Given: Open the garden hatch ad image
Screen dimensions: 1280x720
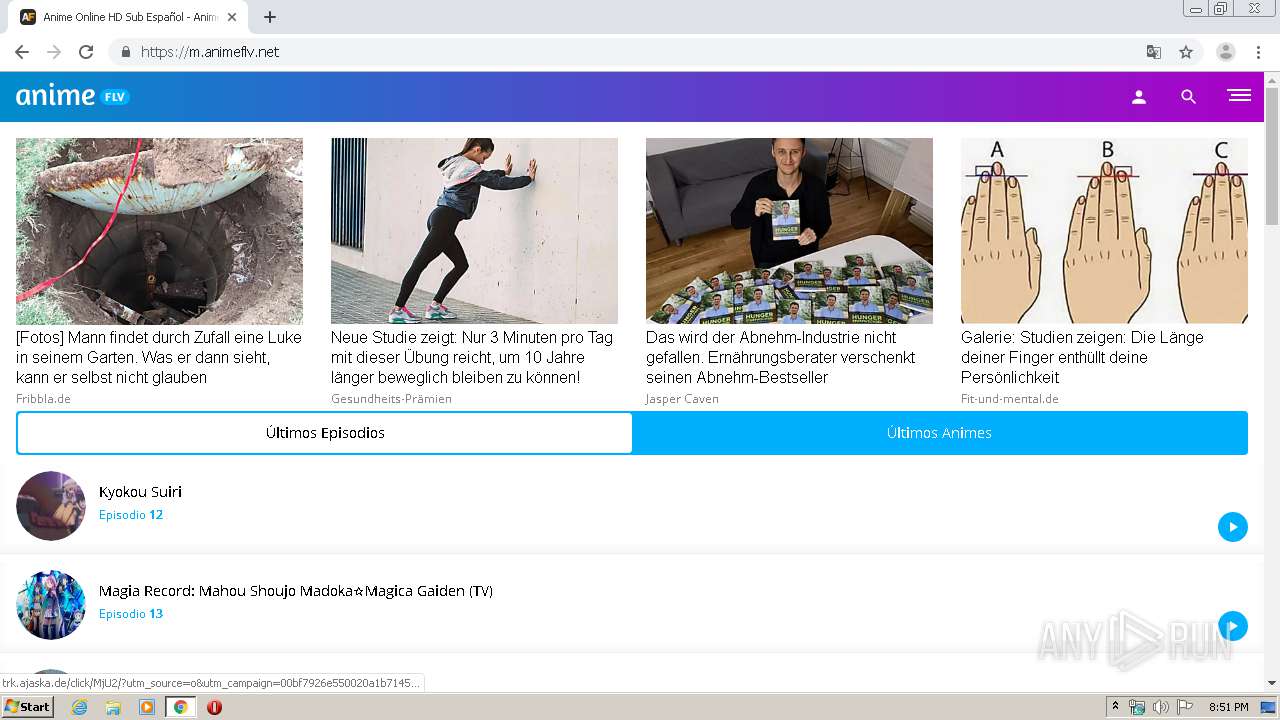Looking at the screenshot, I should click(x=159, y=231).
